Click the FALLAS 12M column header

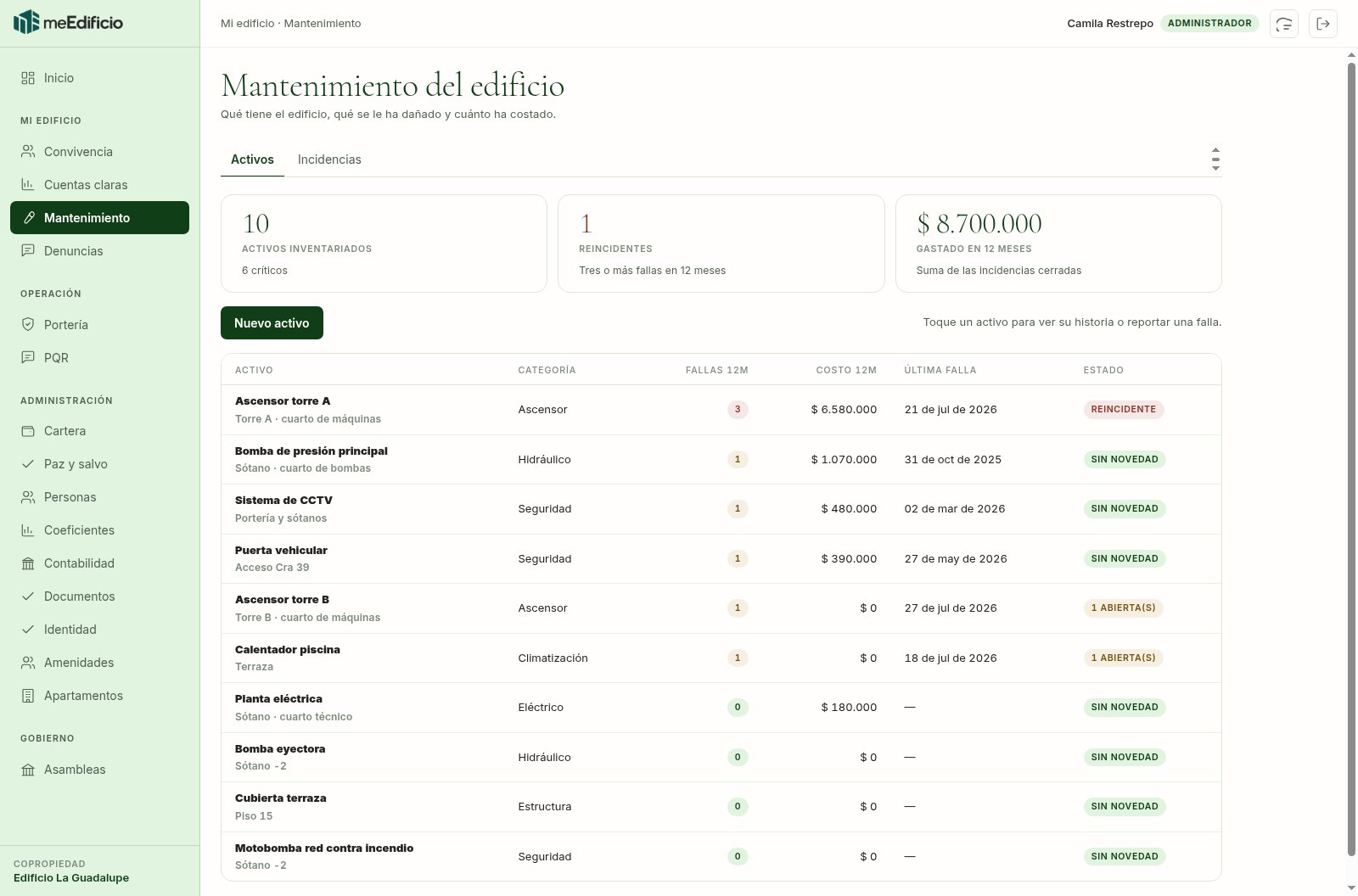[717, 370]
